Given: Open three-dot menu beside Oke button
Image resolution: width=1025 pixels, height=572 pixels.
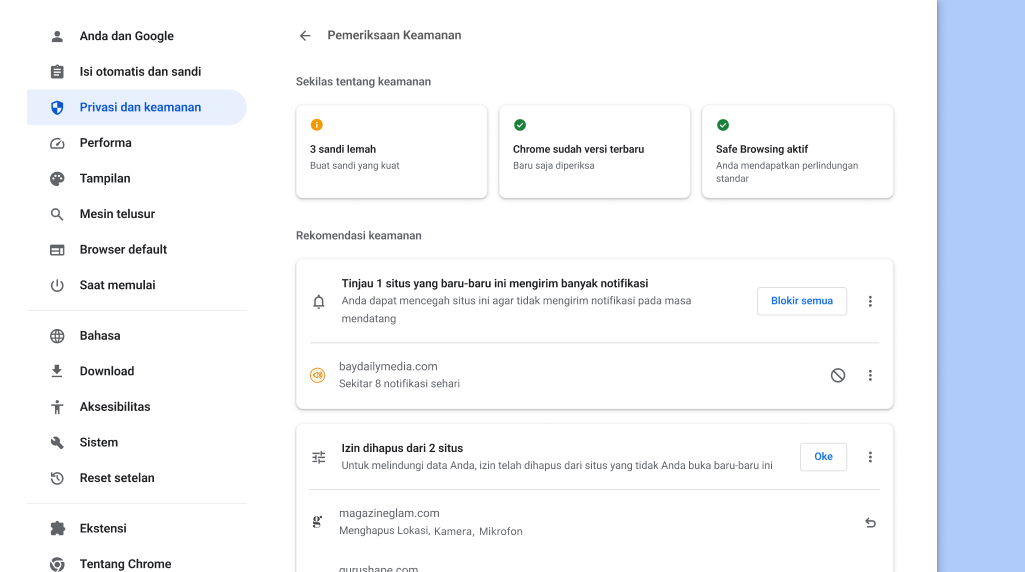Looking at the screenshot, I should click(870, 457).
